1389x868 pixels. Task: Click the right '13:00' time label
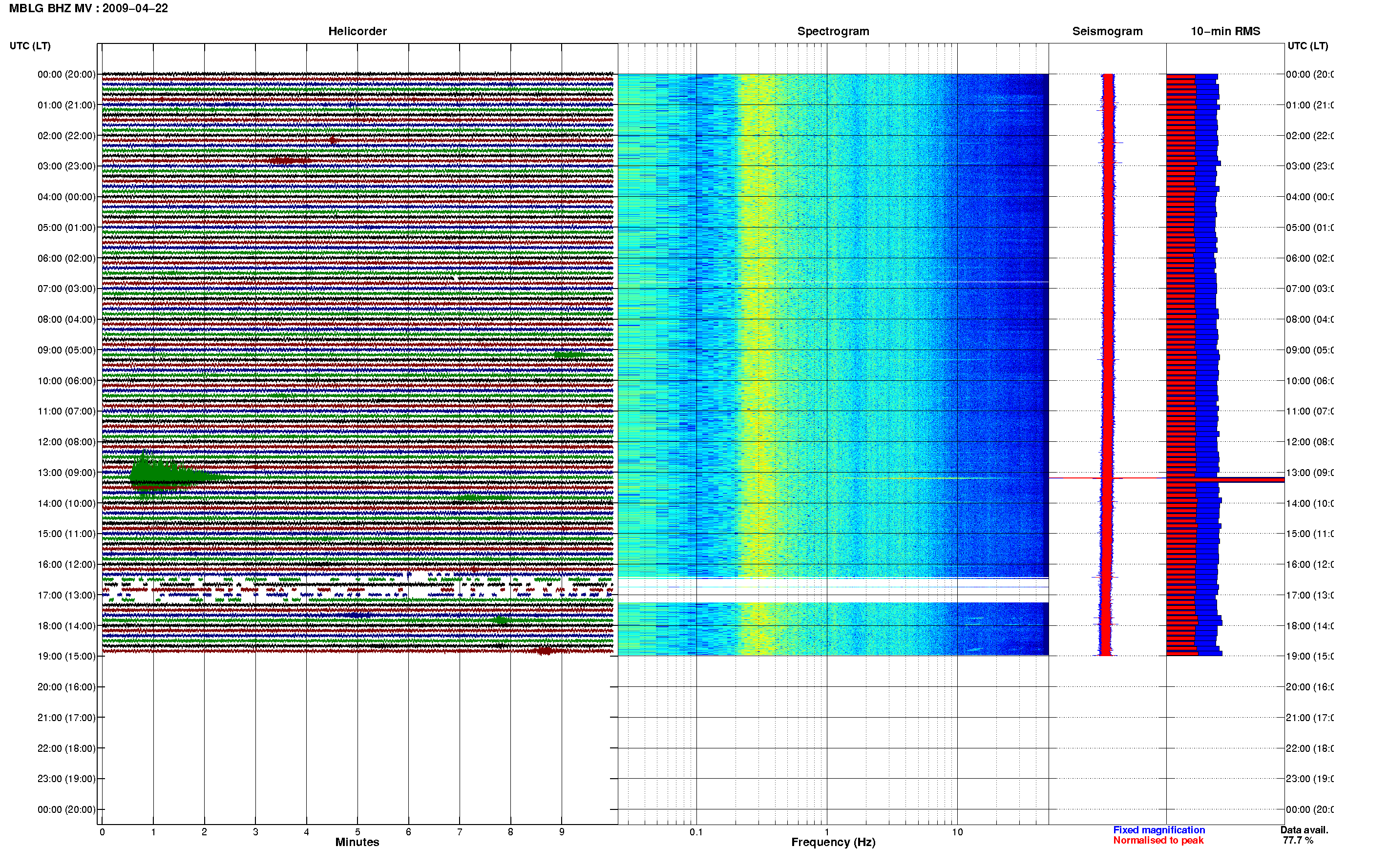(1310, 473)
